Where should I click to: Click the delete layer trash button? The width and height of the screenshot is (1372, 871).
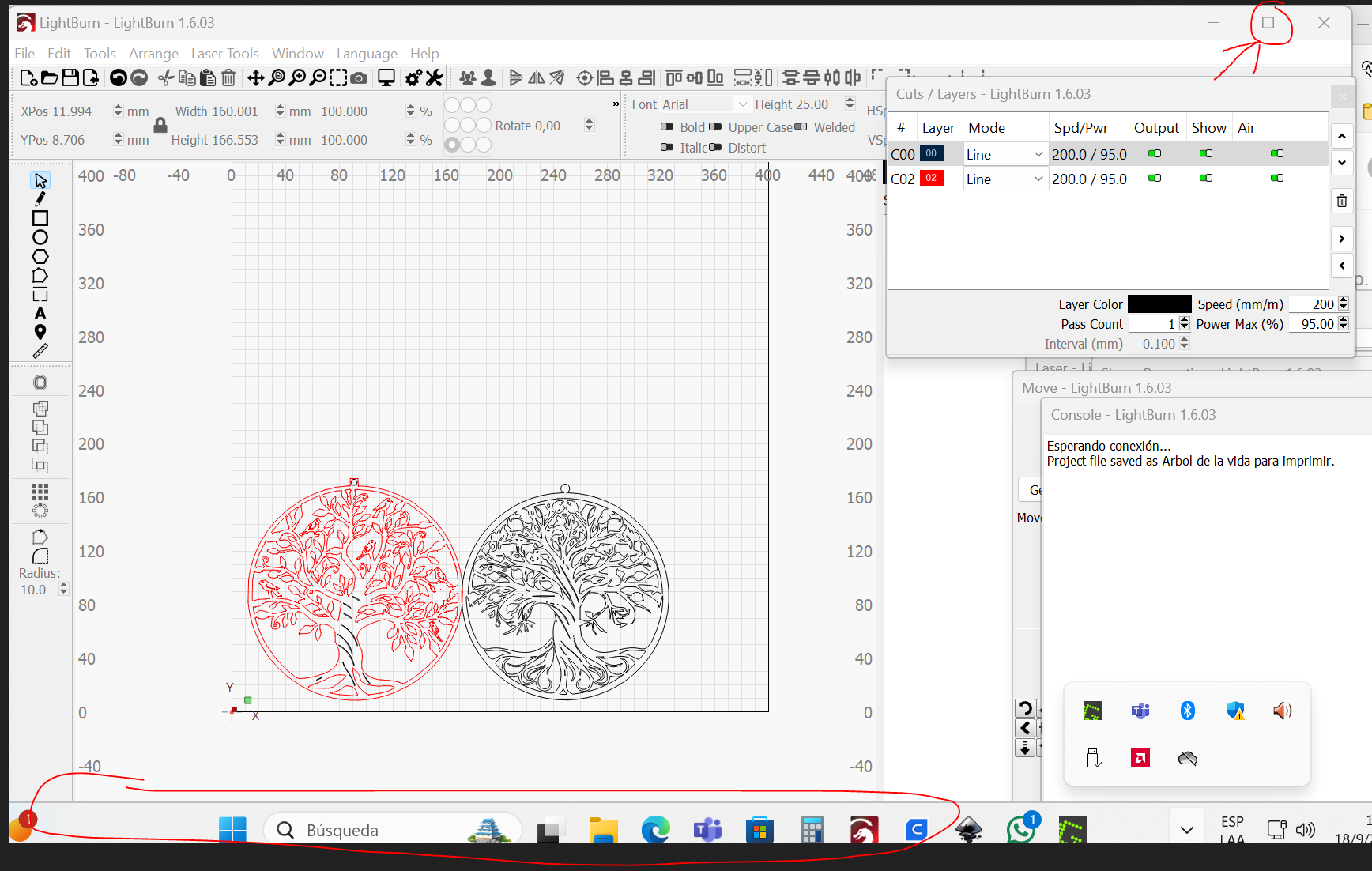(x=1342, y=201)
